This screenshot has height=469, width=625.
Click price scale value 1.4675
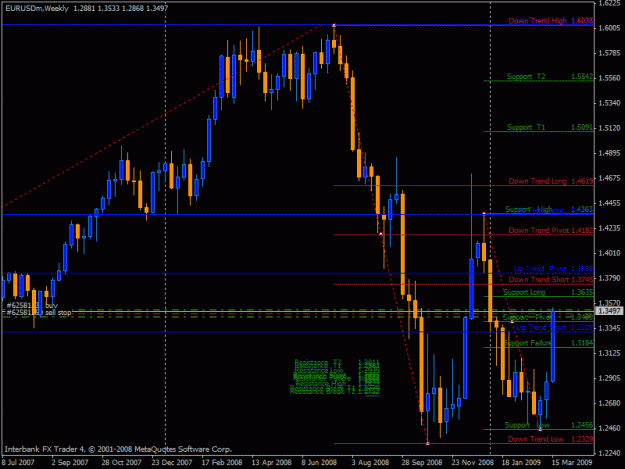[x=610, y=178]
